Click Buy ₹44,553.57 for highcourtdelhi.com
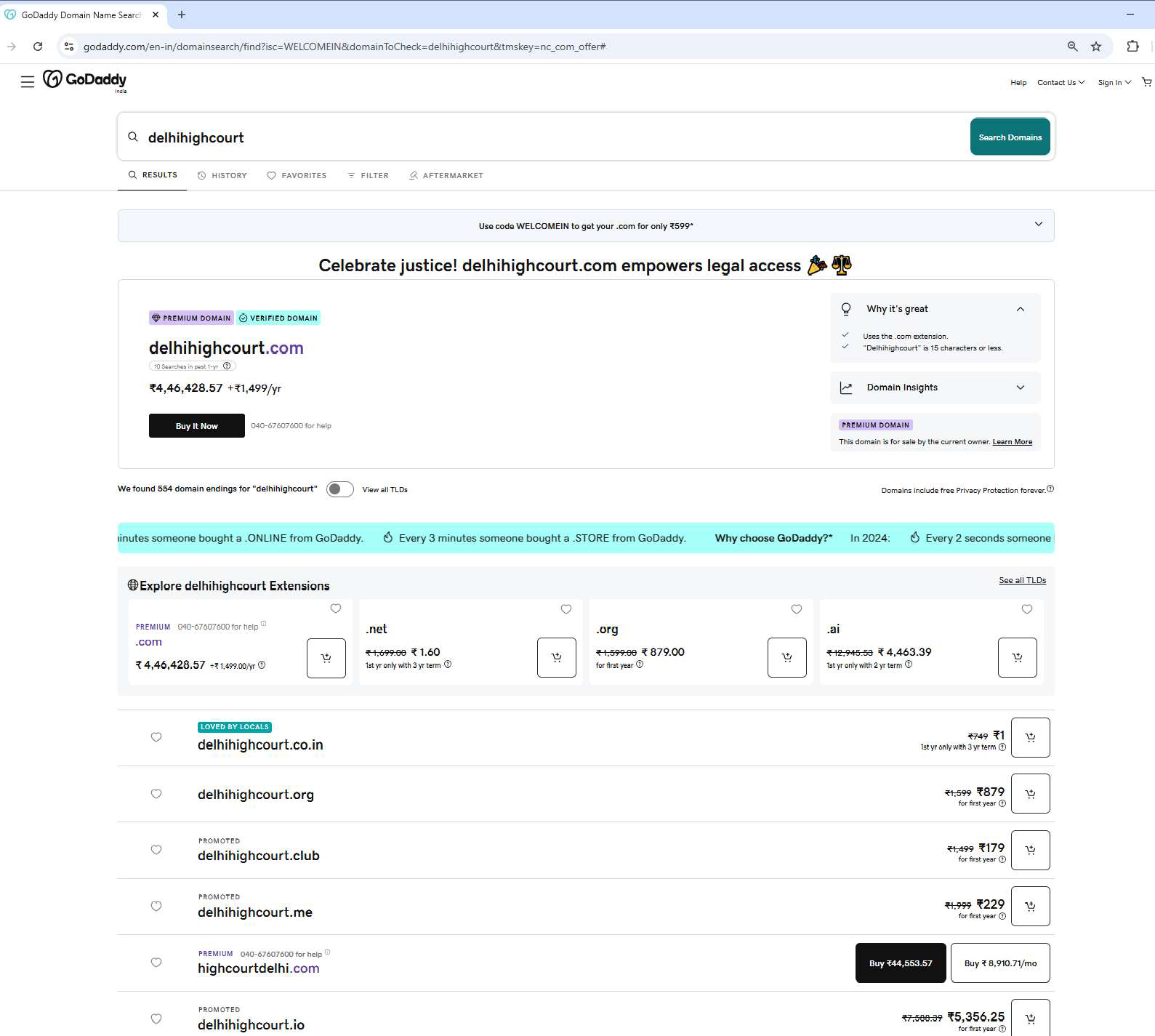 tap(901, 963)
